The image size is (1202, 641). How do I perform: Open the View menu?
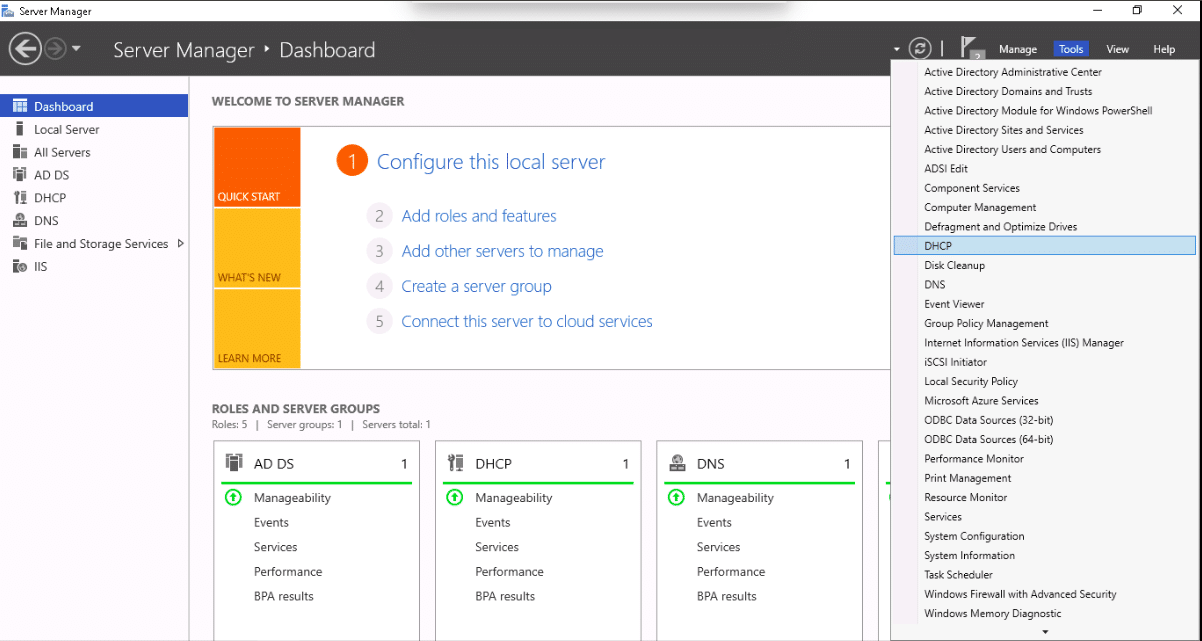tap(1117, 49)
